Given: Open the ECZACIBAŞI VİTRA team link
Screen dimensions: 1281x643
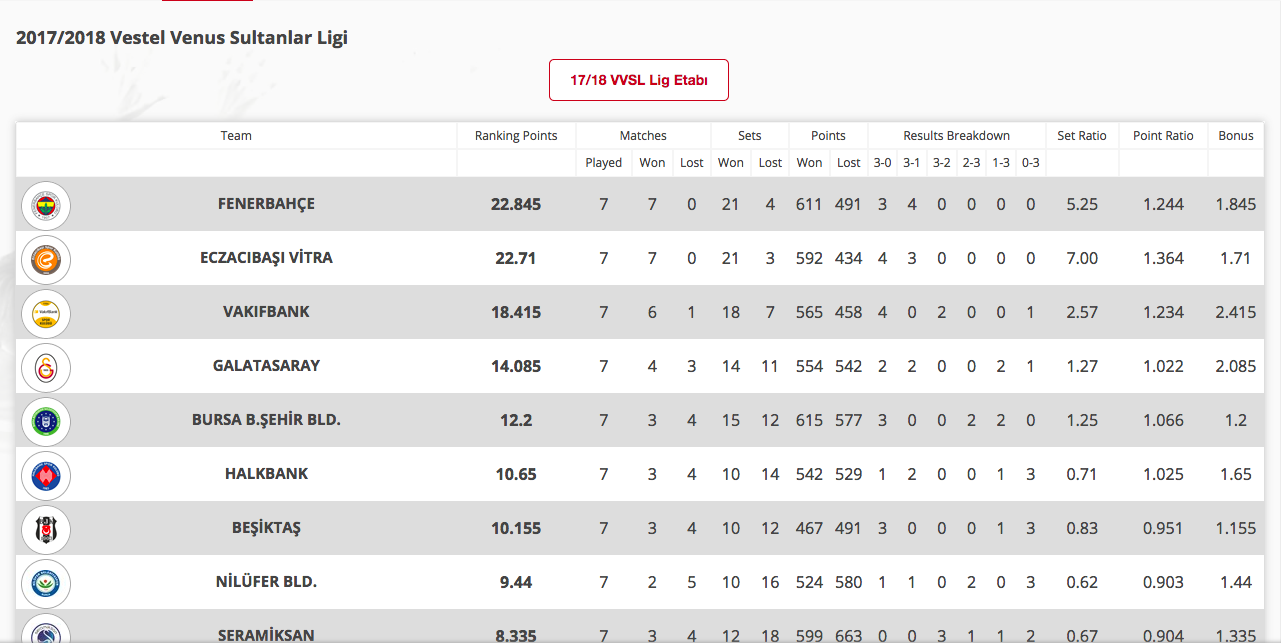Looking at the screenshot, I should coord(266,258).
